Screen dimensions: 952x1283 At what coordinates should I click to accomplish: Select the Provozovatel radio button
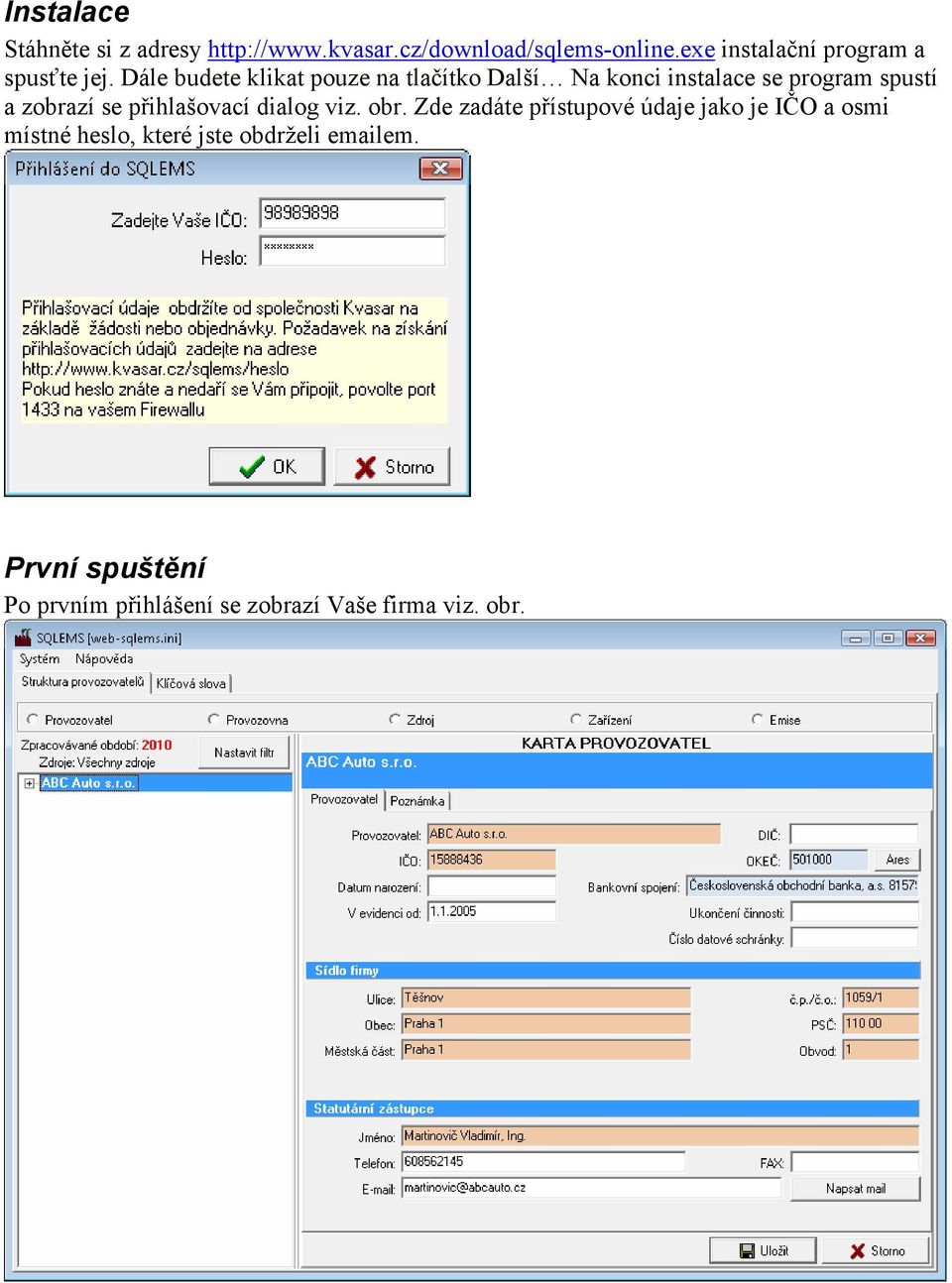coord(33,719)
